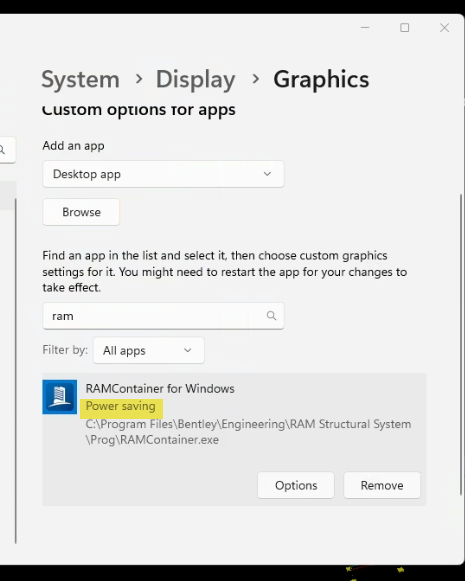
Task: Open the Desktop app type dropdown
Action: (x=163, y=174)
